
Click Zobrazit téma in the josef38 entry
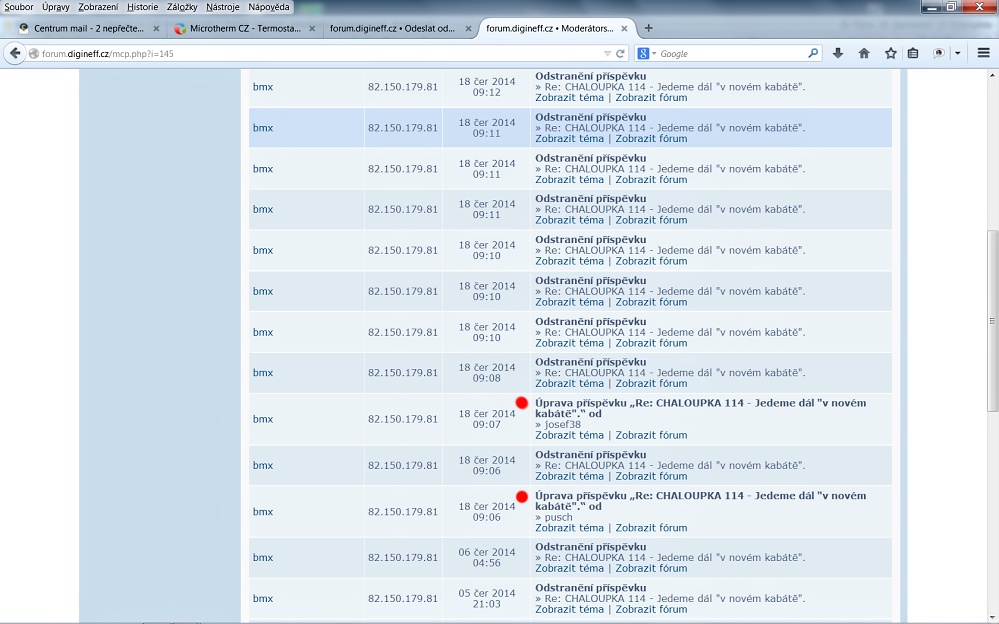[569, 435]
